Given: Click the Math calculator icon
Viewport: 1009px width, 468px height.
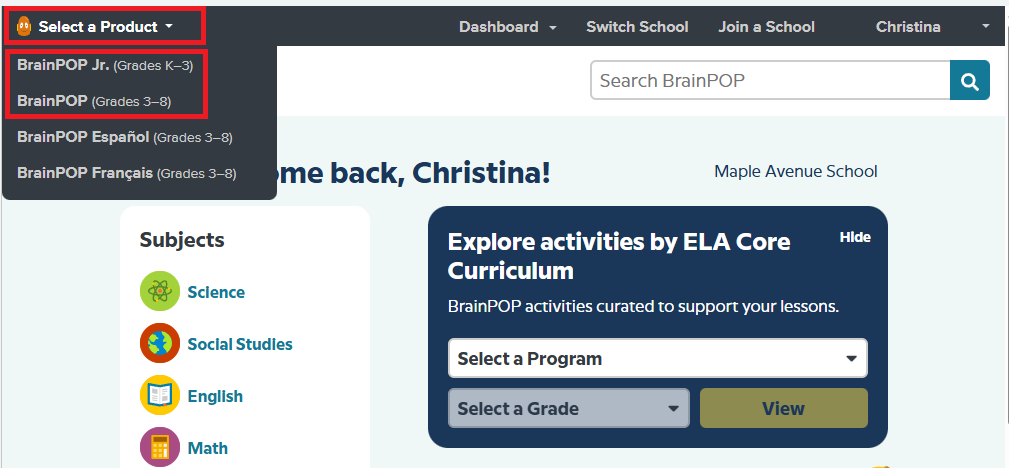Looking at the screenshot, I should pyautogui.click(x=160, y=447).
